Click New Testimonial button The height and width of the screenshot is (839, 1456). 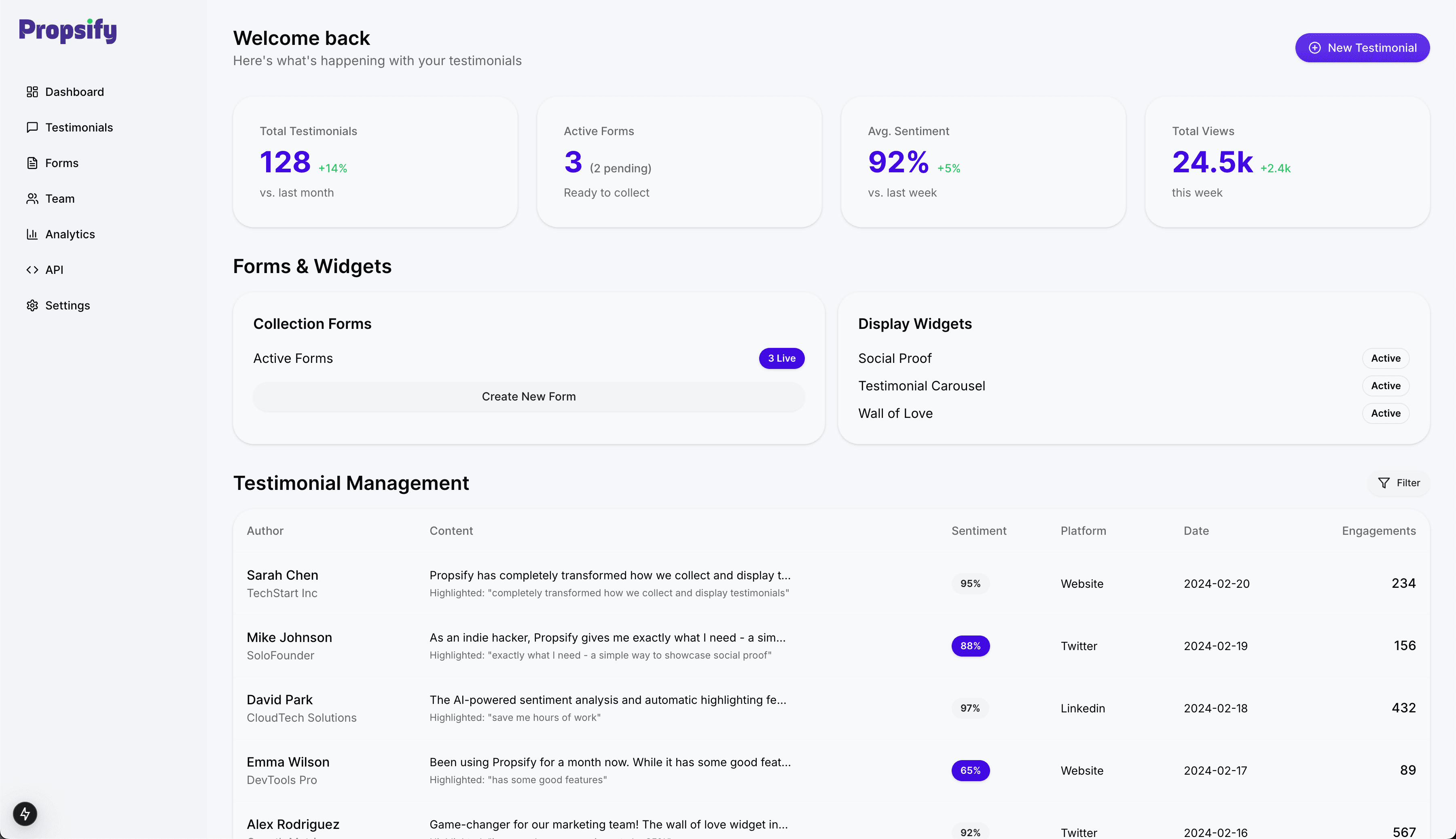tap(1362, 47)
